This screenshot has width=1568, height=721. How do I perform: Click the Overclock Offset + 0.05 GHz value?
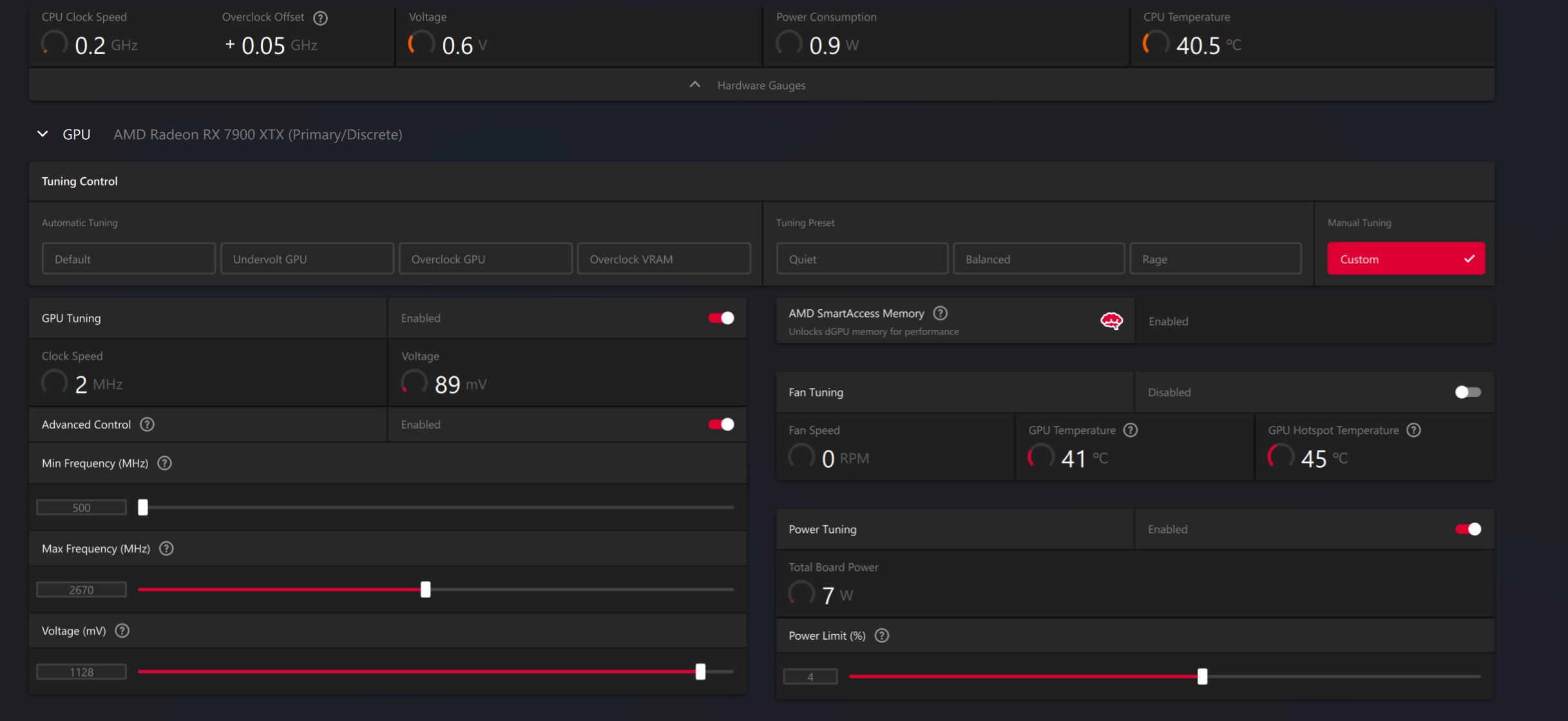pyautogui.click(x=271, y=45)
